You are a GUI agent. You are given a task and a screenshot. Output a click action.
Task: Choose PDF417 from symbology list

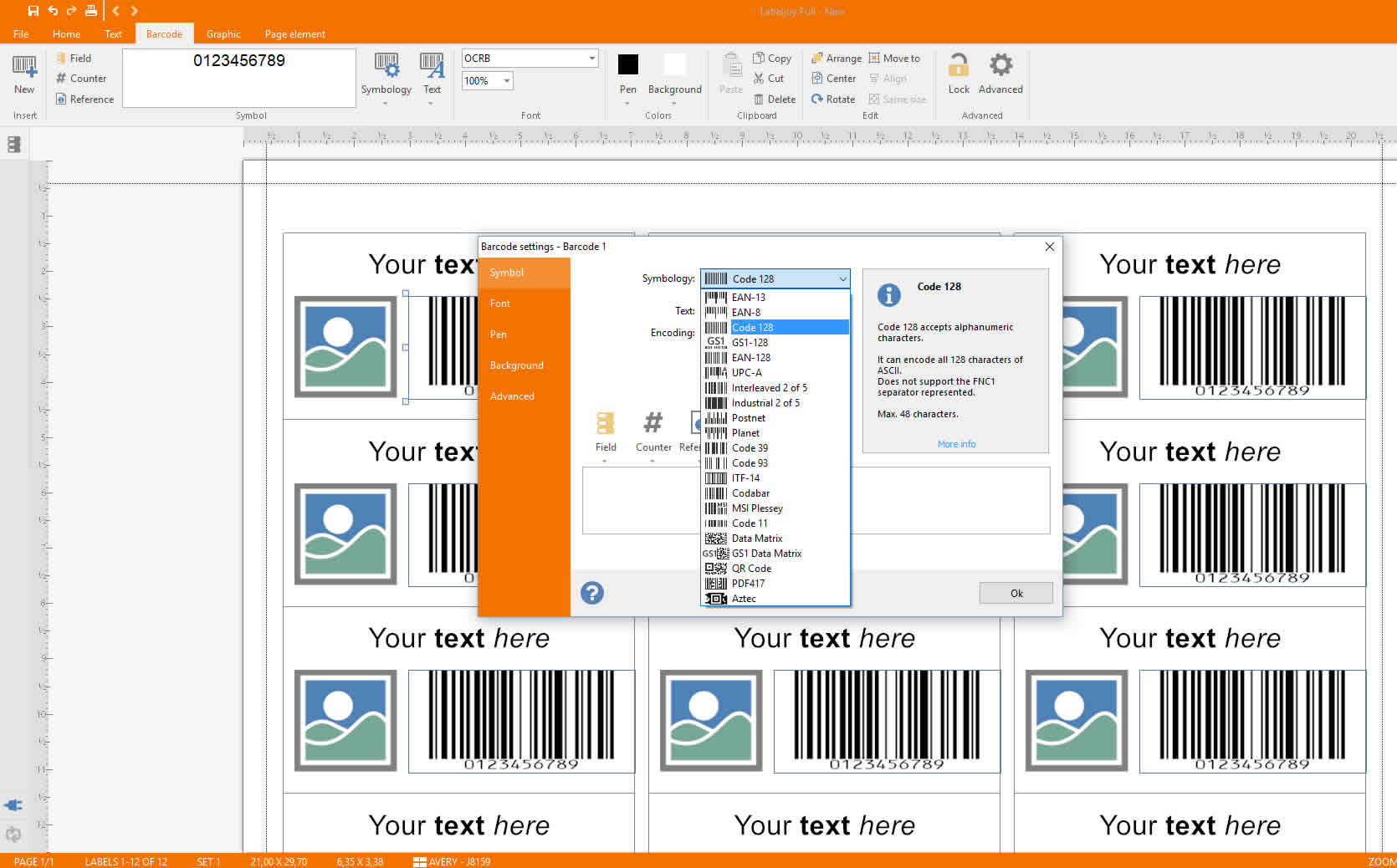pos(775,583)
